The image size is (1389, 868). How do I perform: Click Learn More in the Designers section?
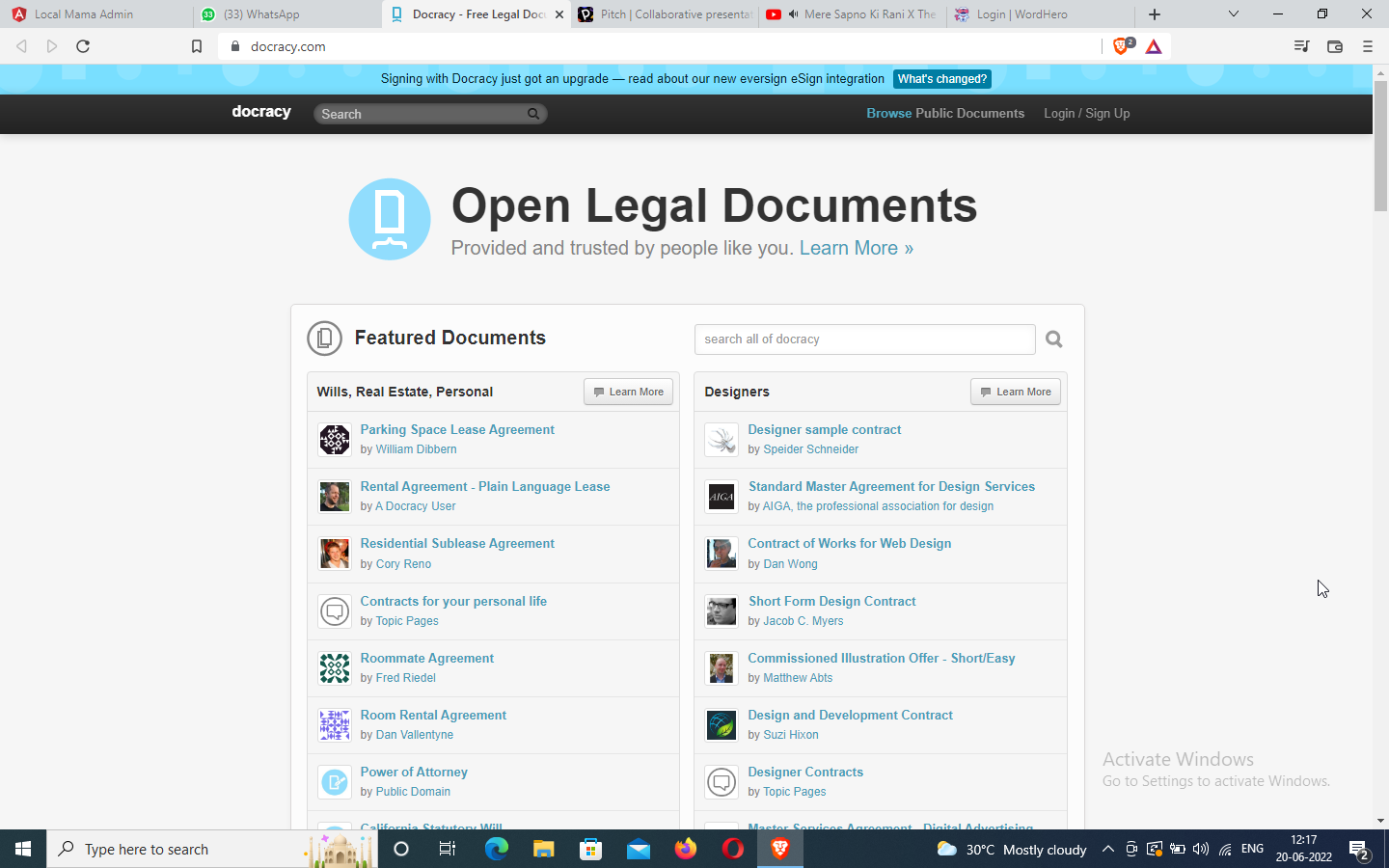click(x=1016, y=392)
